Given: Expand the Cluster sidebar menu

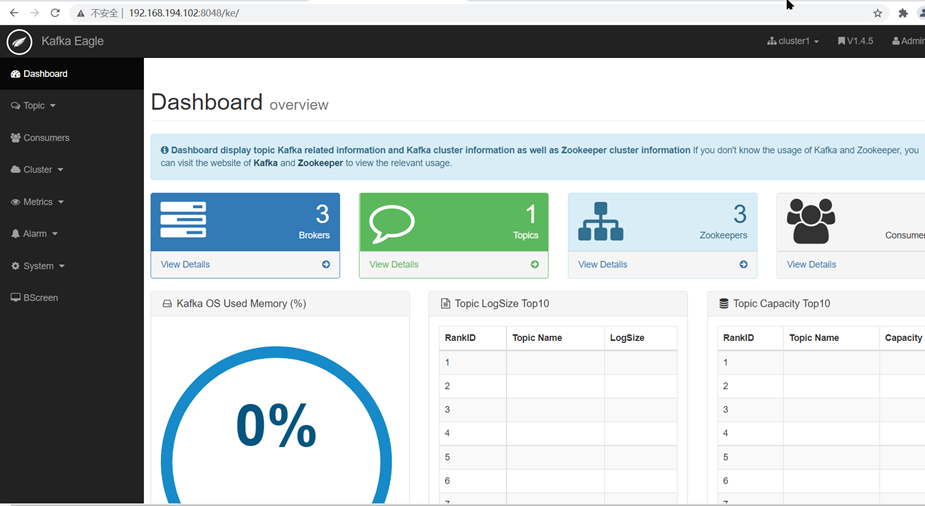Looking at the screenshot, I should pyautogui.click(x=72, y=169).
